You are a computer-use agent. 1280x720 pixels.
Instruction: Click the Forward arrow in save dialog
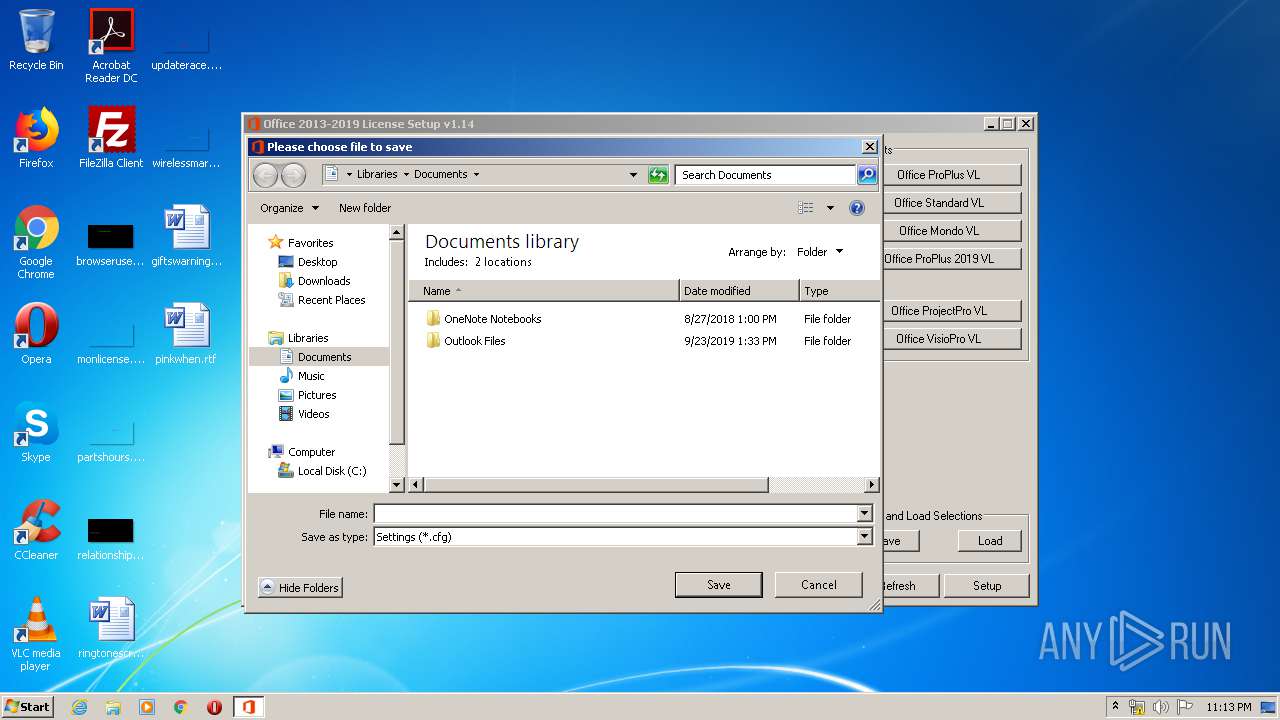coord(293,175)
